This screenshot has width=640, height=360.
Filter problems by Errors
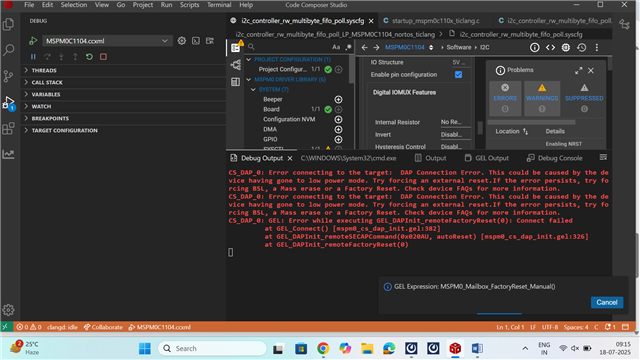click(x=505, y=98)
